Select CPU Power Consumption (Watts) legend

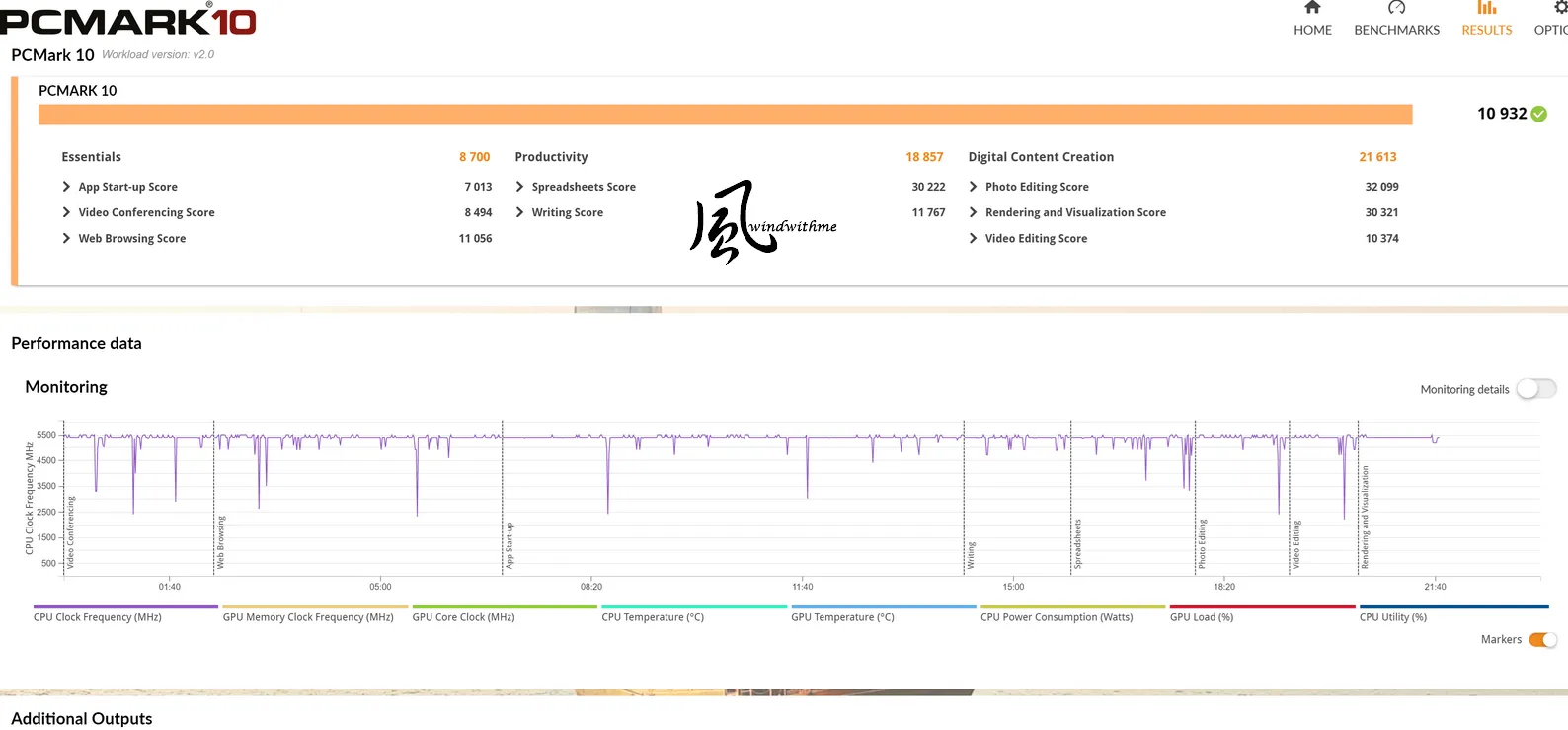(1057, 617)
